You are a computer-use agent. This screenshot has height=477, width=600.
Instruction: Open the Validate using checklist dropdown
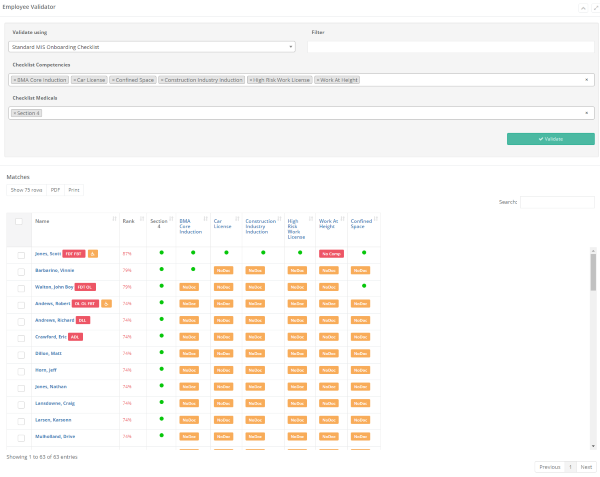[152, 47]
